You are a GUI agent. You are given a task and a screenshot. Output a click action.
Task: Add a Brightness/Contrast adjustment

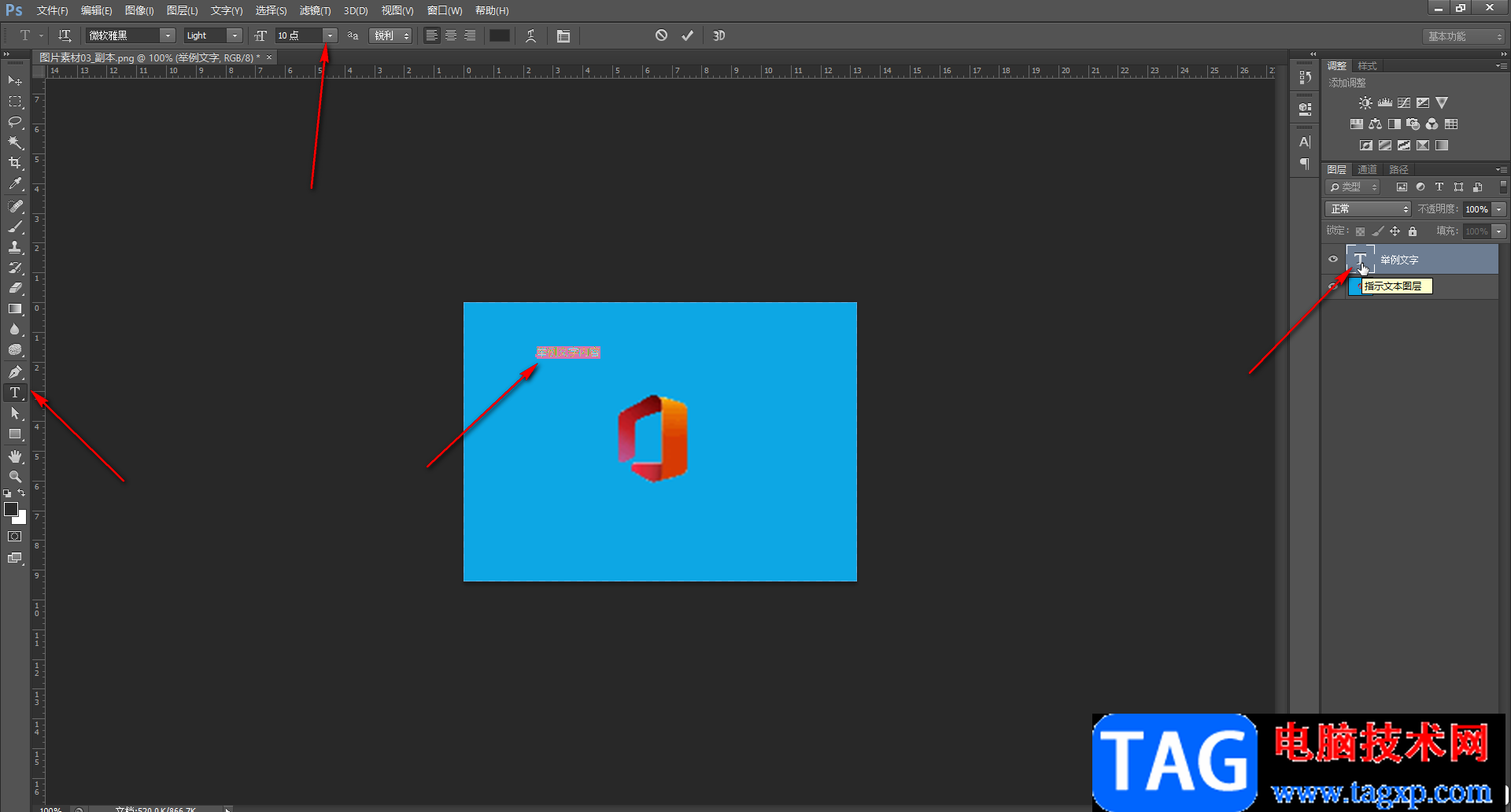point(1365,103)
